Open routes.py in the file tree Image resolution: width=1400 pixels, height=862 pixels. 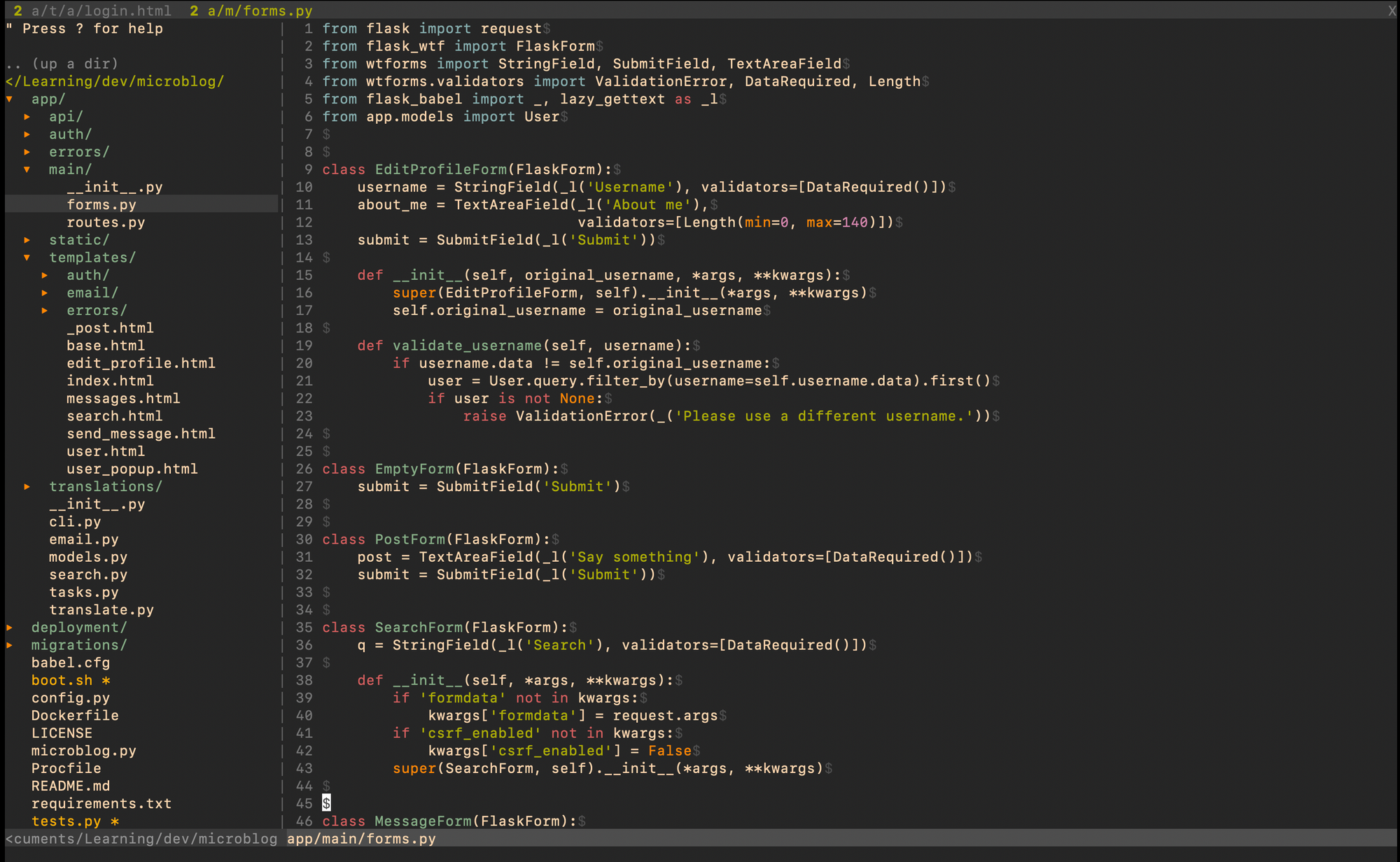pos(106,222)
